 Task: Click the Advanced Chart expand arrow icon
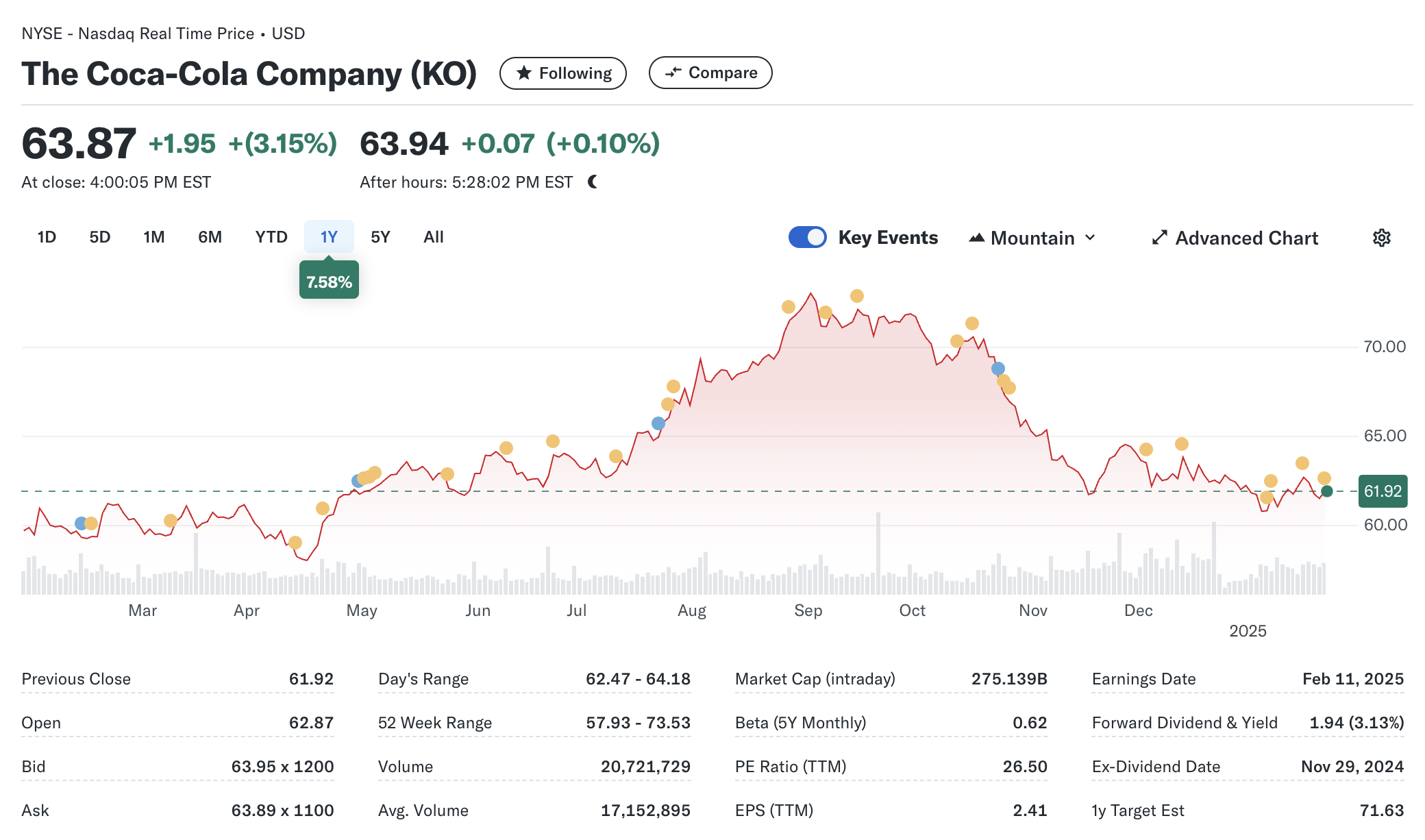point(1159,238)
